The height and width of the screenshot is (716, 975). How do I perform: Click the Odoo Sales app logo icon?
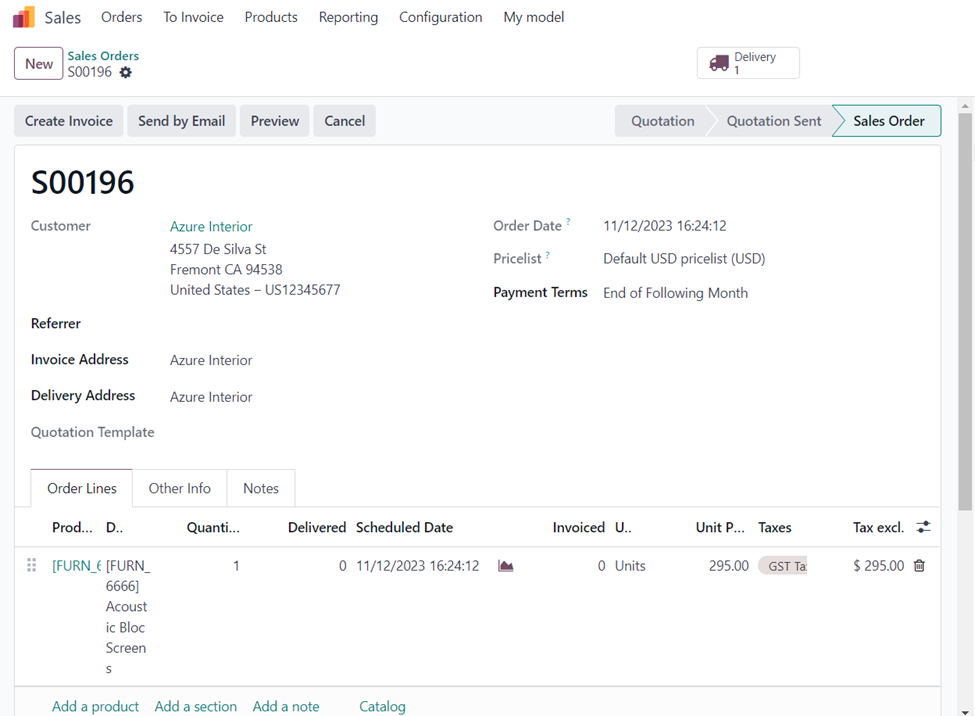tap(23, 17)
